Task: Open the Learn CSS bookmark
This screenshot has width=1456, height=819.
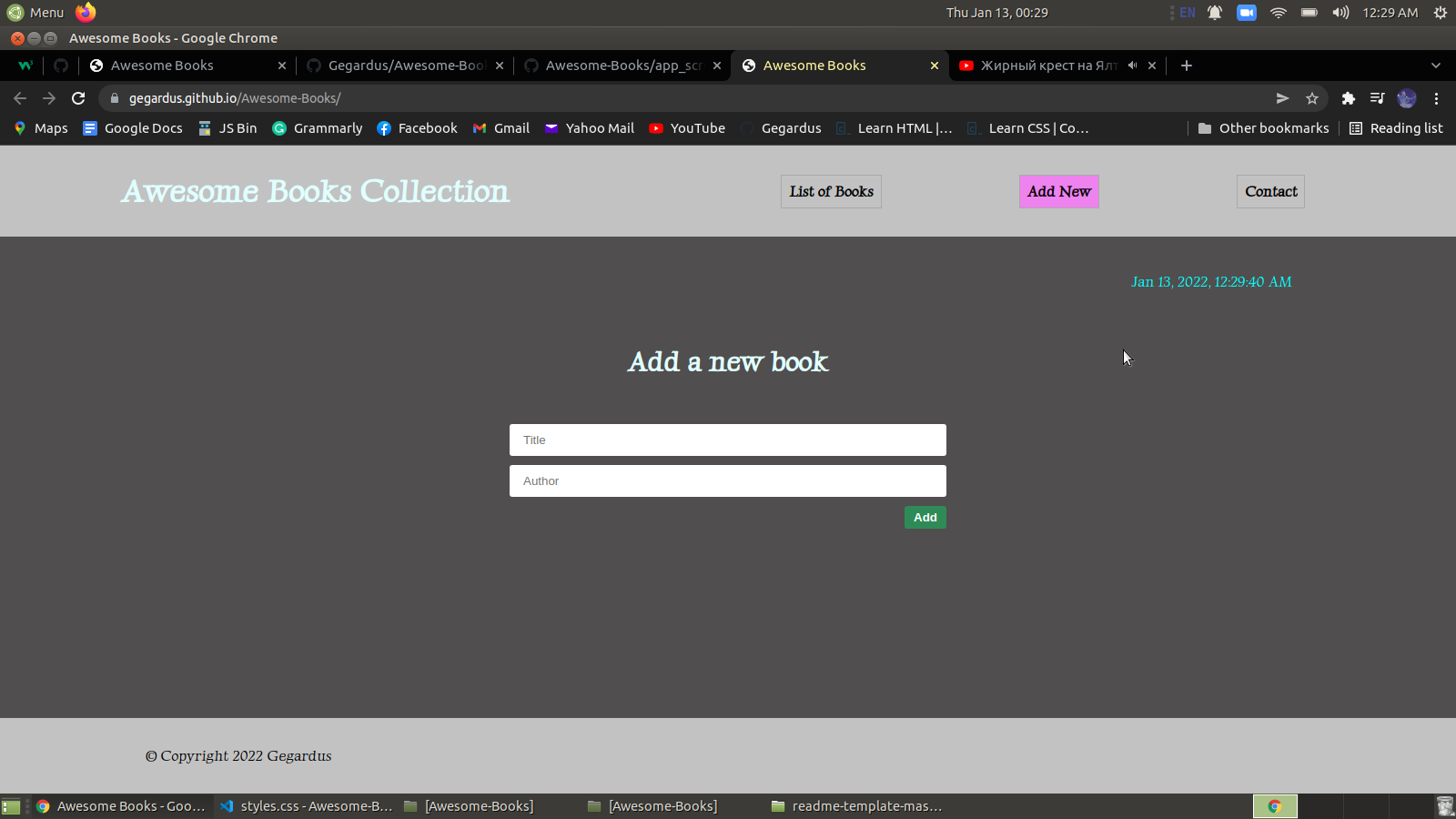Action: coord(1028,128)
